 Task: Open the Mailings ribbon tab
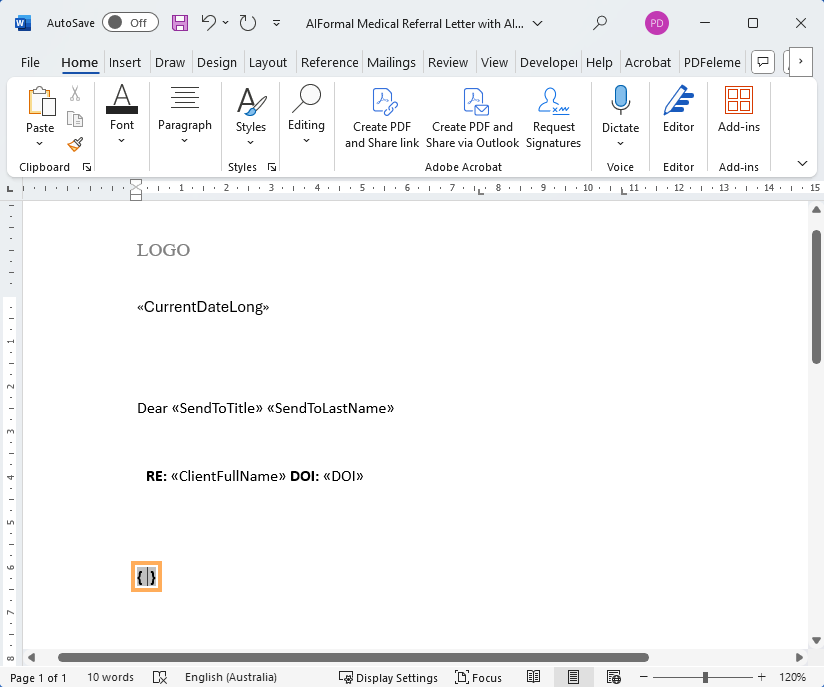point(391,62)
